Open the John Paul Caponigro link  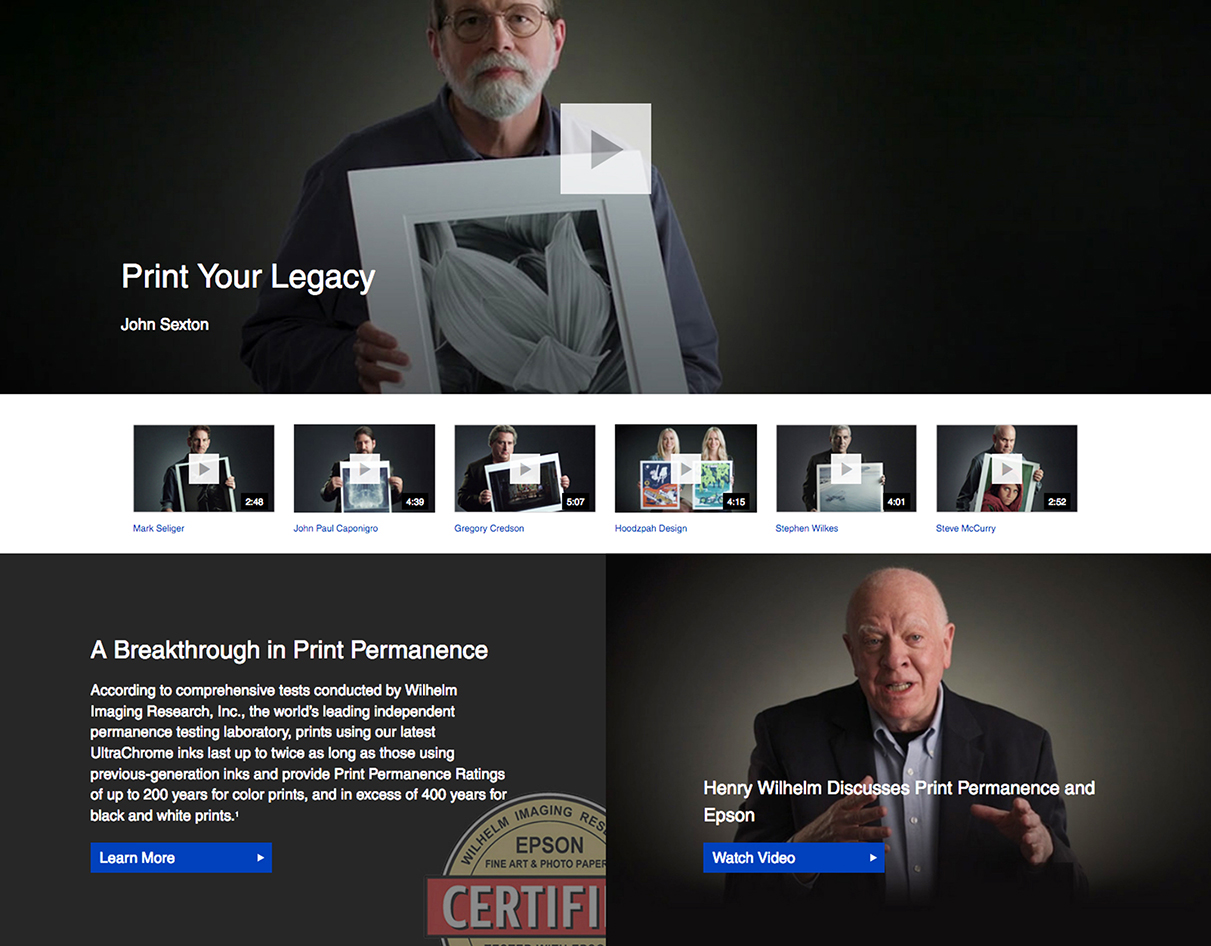pyautogui.click(x=336, y=528)
